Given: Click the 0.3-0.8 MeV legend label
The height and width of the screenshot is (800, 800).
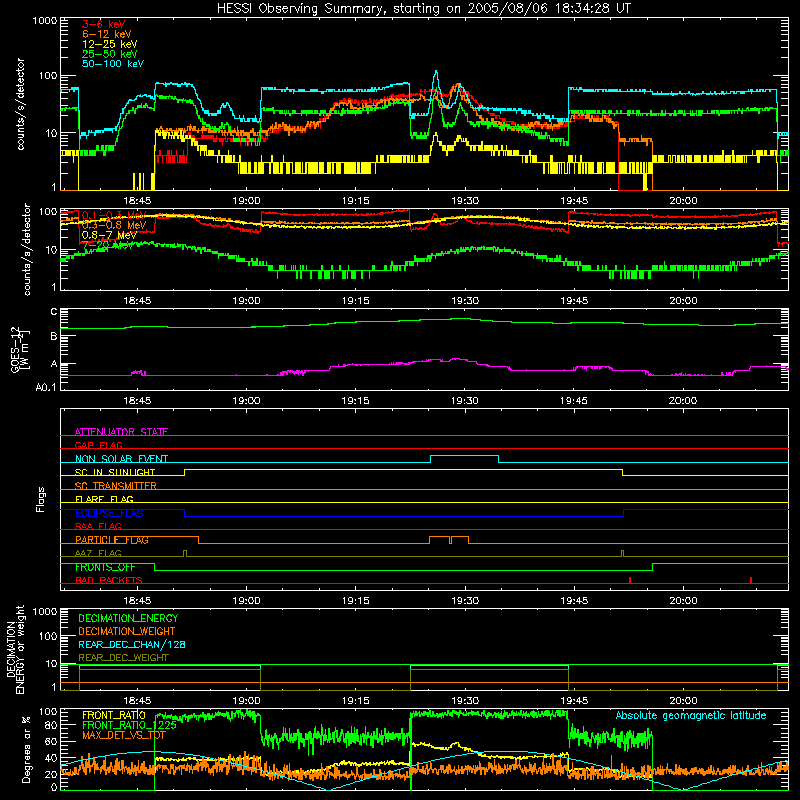Looking at the screenshot, I should [114, 225].
